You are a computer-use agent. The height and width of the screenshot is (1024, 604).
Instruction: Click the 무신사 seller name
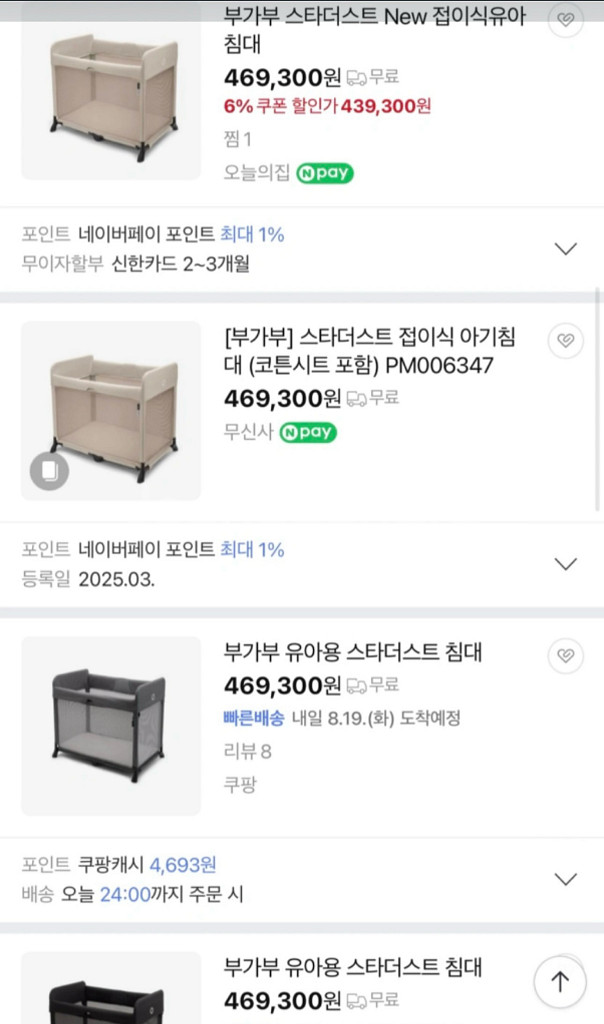246,433
